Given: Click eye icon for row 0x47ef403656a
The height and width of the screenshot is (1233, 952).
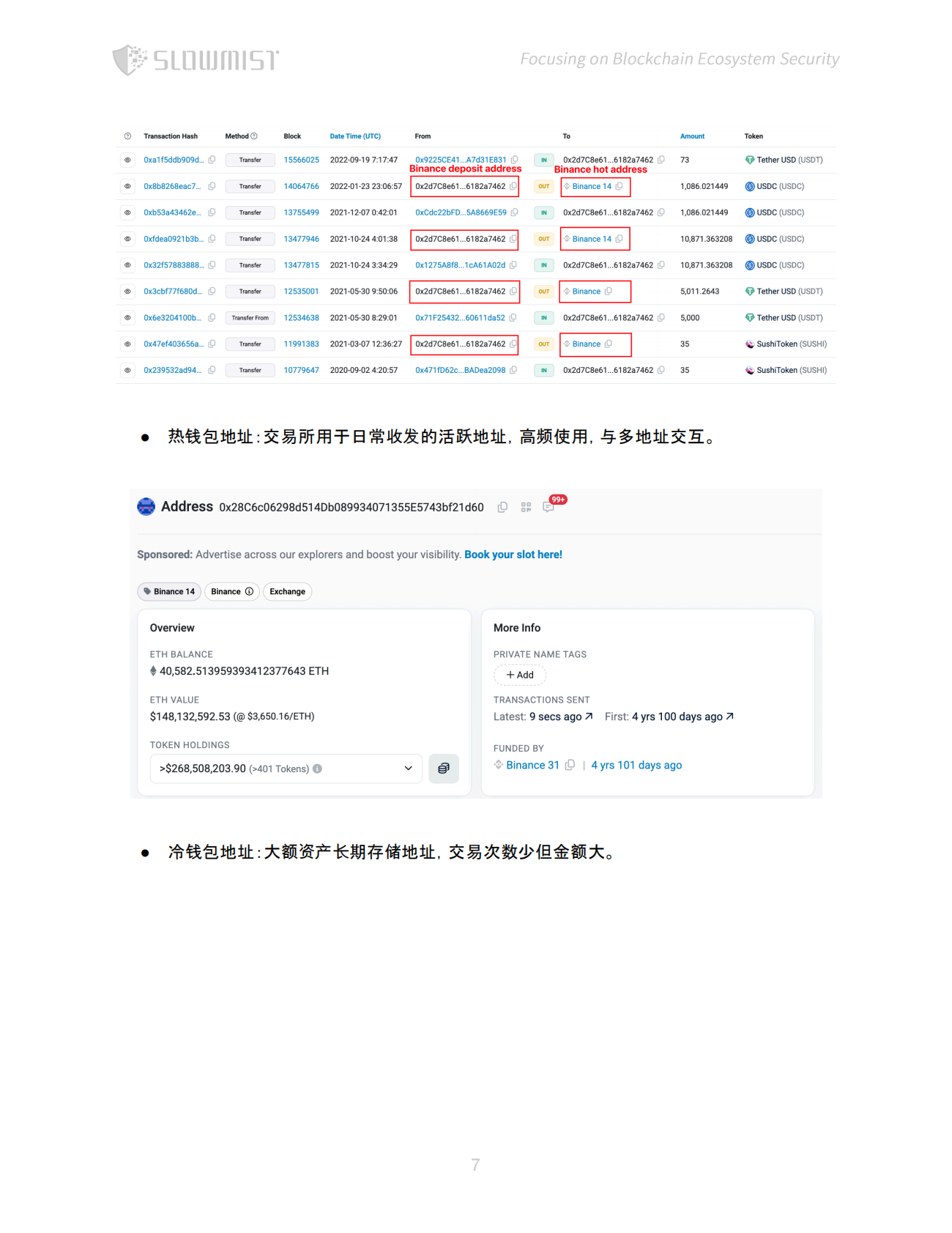Looking at the screenshot, I should click(x=127, y=344).
